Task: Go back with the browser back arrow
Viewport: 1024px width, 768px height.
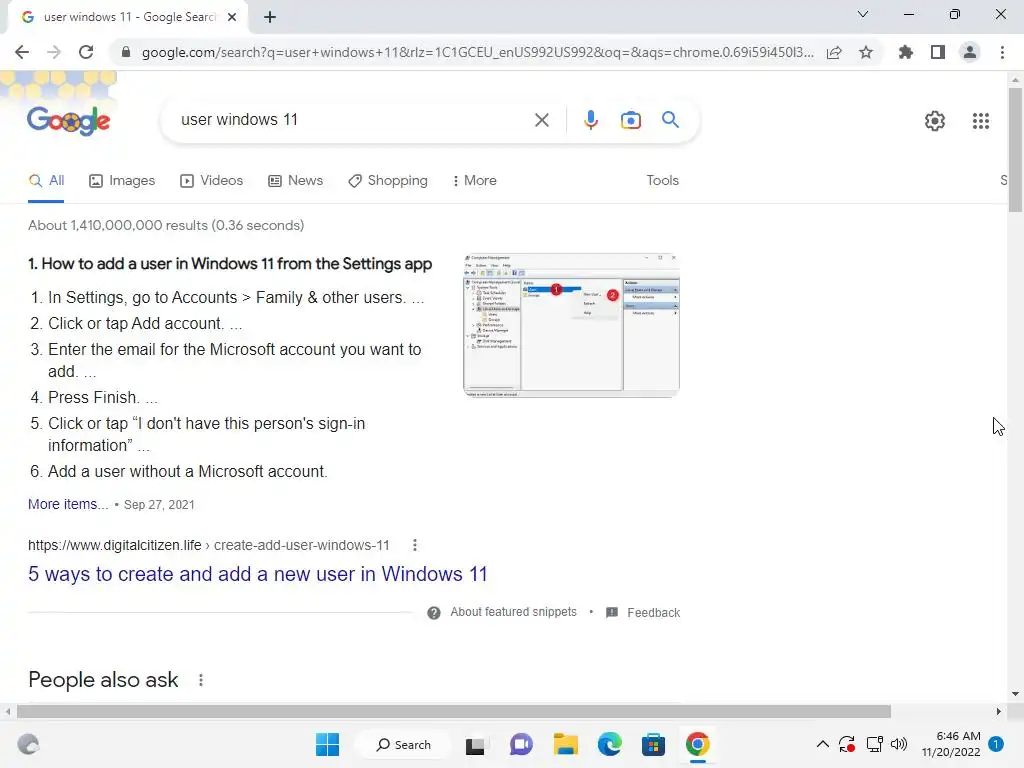Action: [22, 52]
